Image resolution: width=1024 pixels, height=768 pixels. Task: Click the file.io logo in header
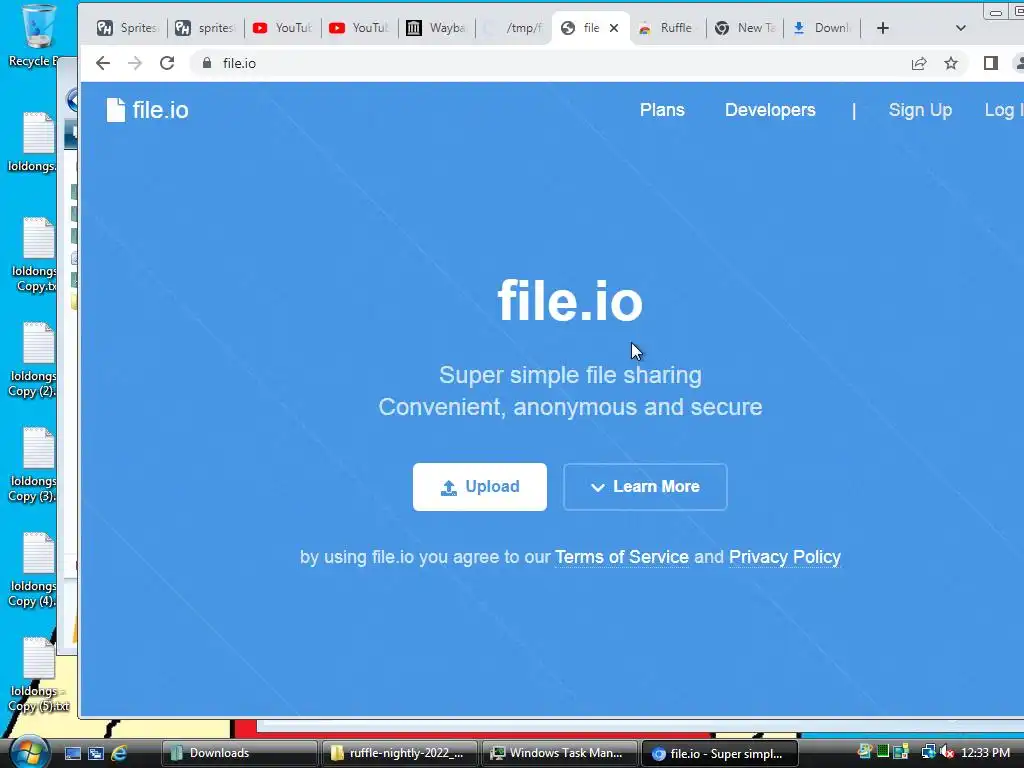(x=148, y=110)
